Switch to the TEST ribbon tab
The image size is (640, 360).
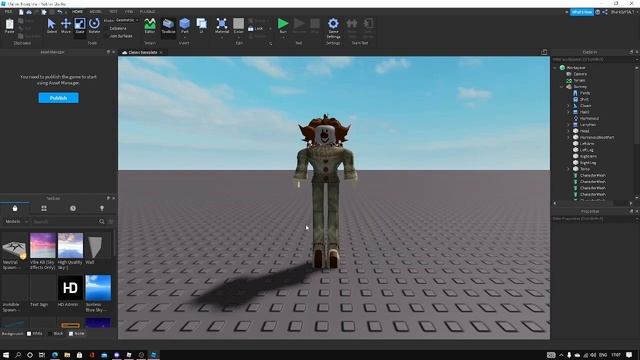[x=113, y=12]
